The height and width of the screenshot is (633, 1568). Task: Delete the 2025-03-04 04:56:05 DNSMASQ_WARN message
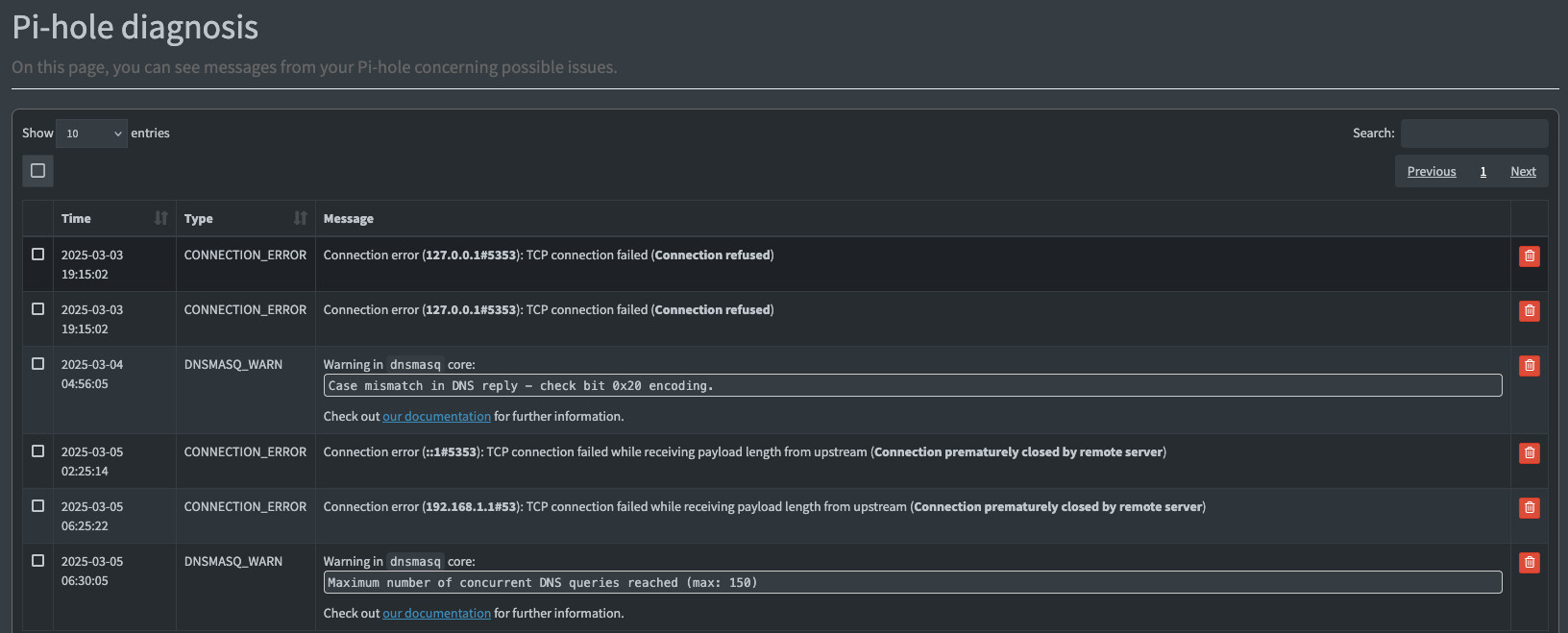point(1529,365)
